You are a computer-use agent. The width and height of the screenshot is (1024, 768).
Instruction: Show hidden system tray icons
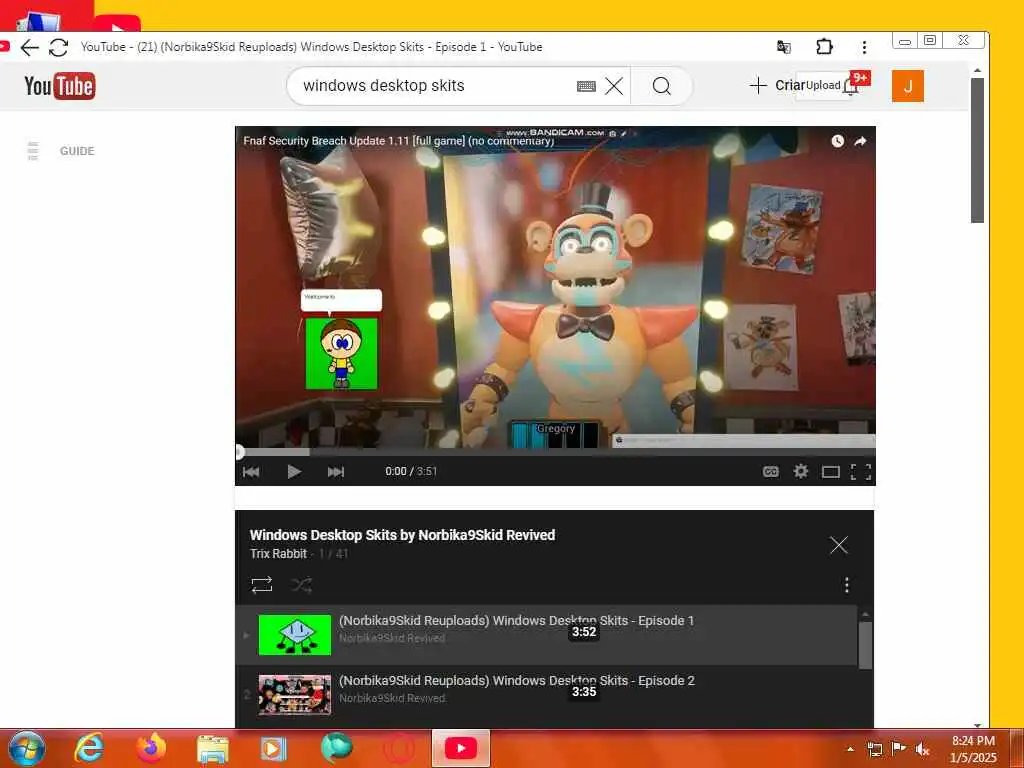pos(850,749)
